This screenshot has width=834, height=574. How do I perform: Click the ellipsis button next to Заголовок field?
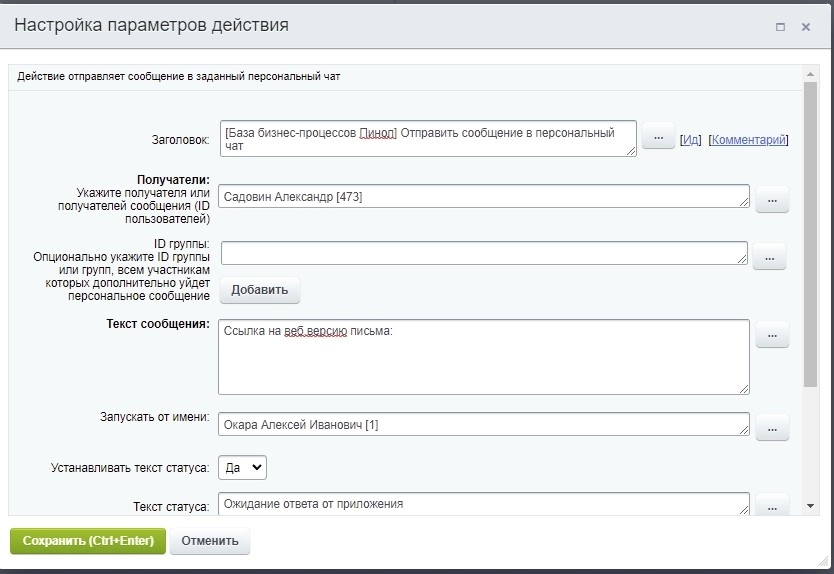pos(658,137)
